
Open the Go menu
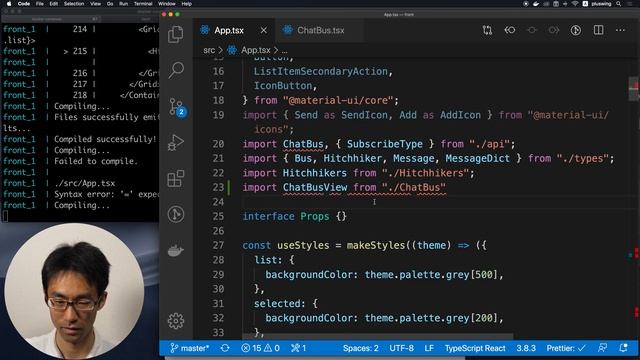click(x=110, y=4)
